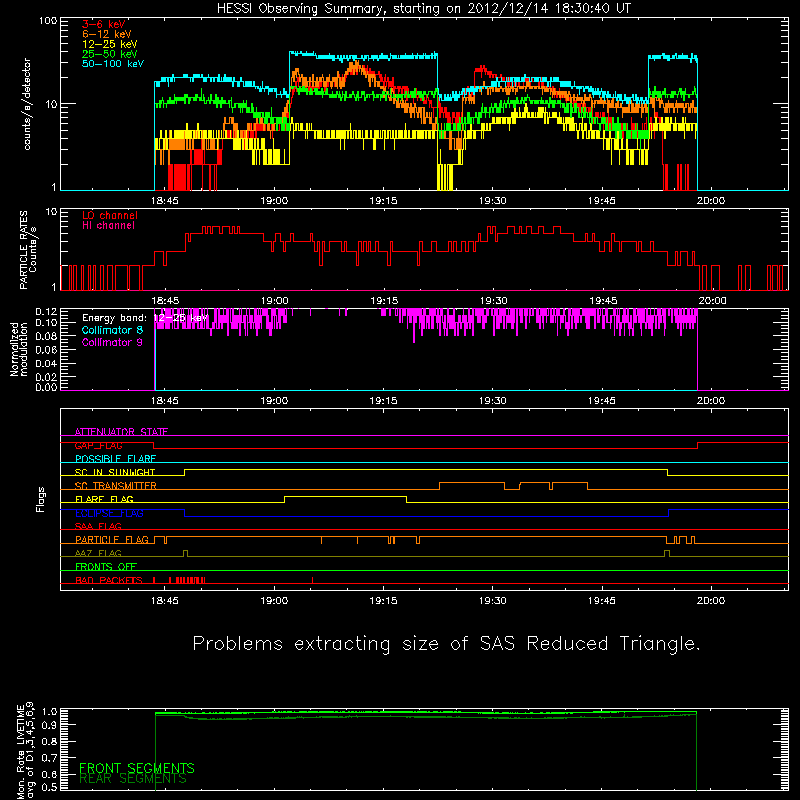Click the ECLIPSE_FLAG label

click(109, 513)
